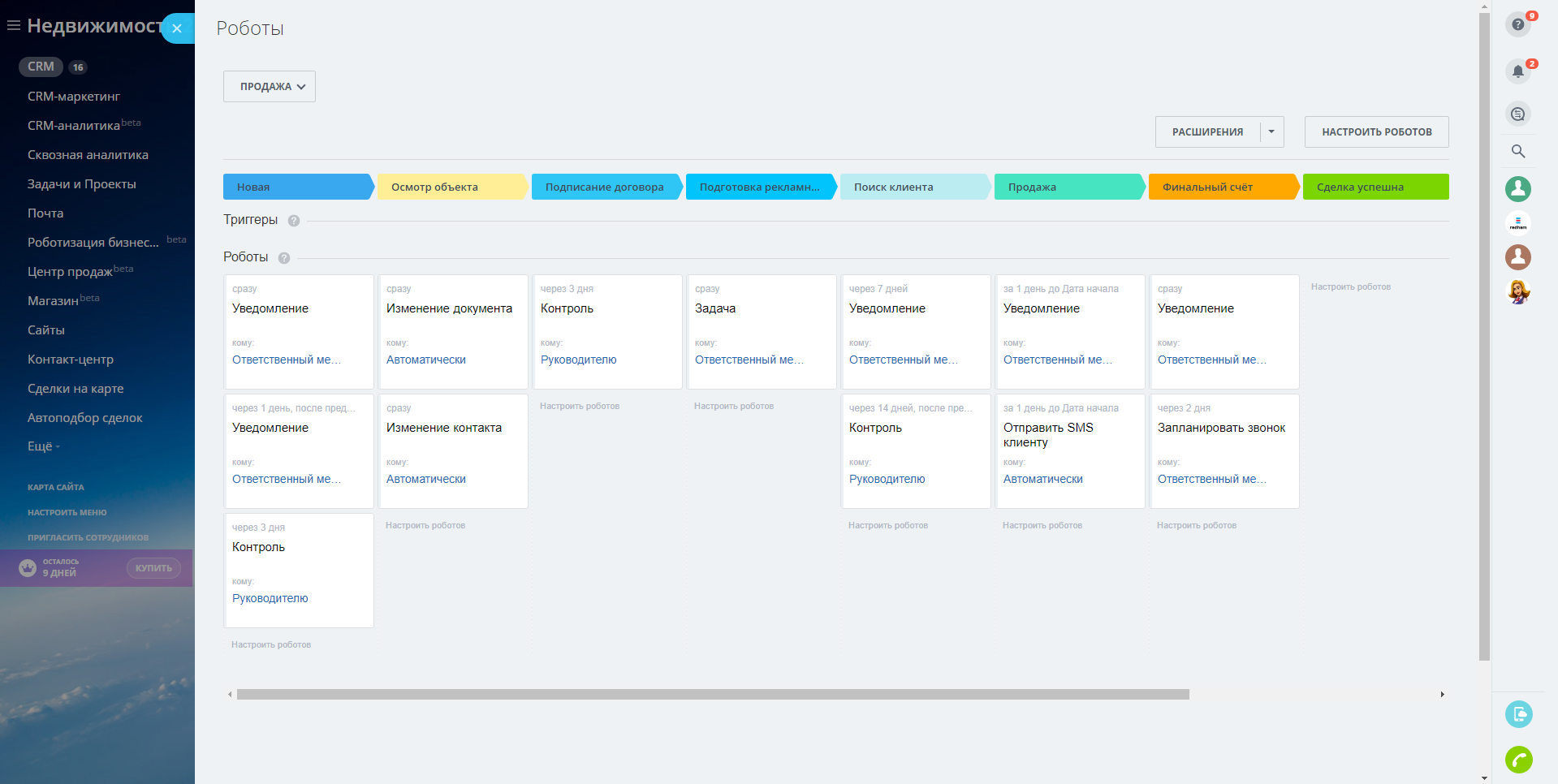Open Уведомление robot with 7-day delay
The width and height of the screenshot is (1558, 784).
click(916, 332)
